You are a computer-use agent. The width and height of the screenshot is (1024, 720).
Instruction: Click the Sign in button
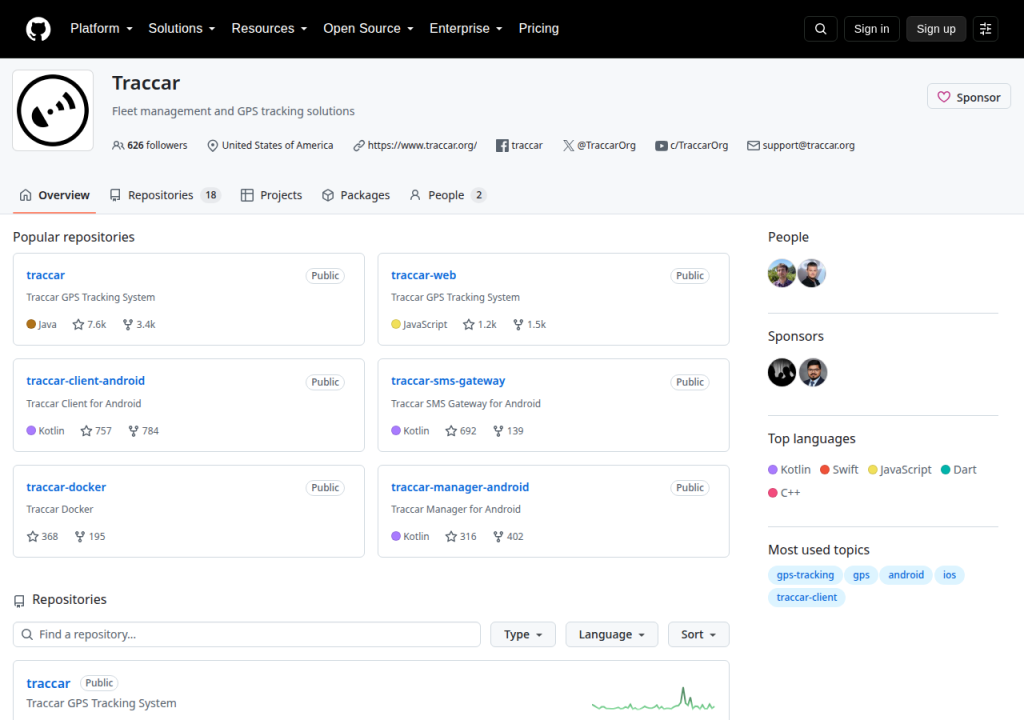coord(871,29)
